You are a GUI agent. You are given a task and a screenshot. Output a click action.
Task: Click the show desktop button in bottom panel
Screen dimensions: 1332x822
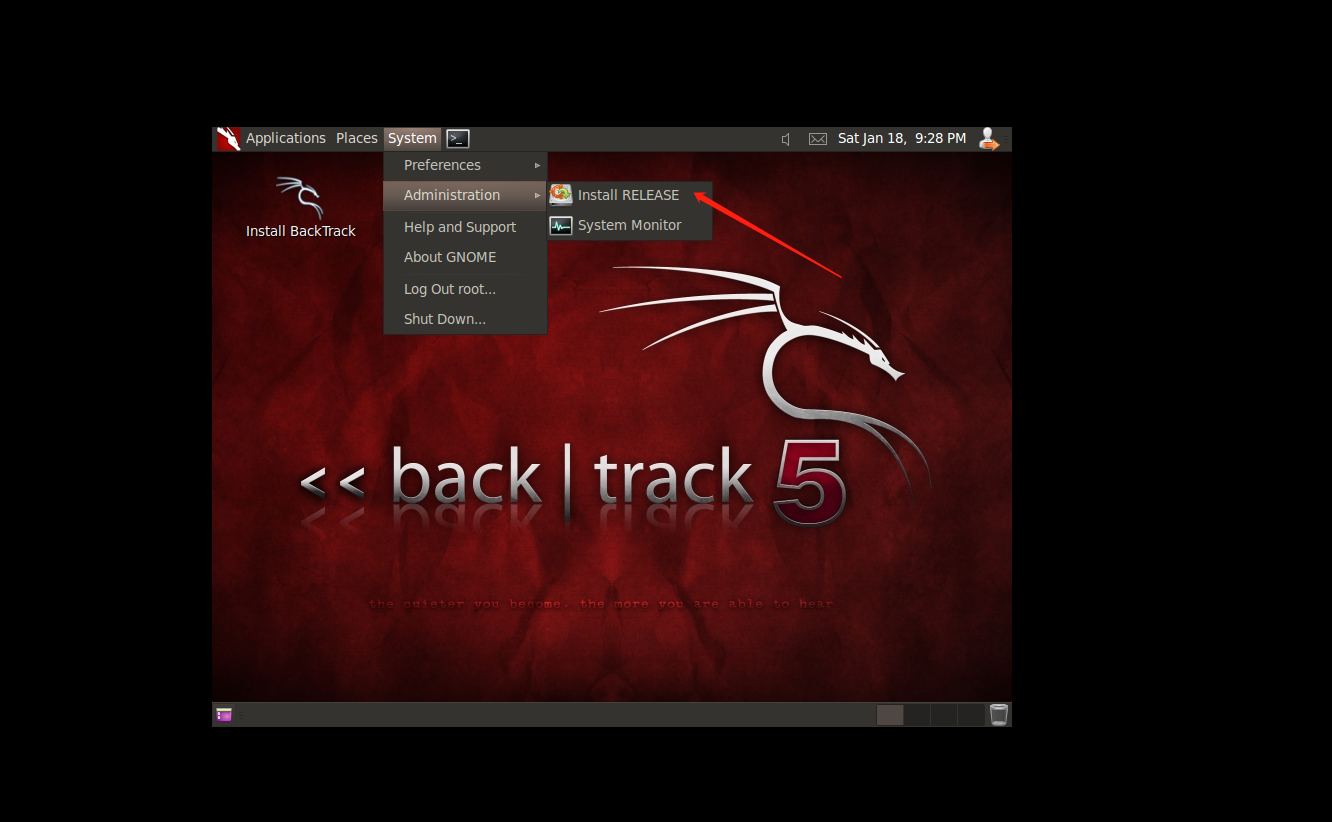click(224, 715)
